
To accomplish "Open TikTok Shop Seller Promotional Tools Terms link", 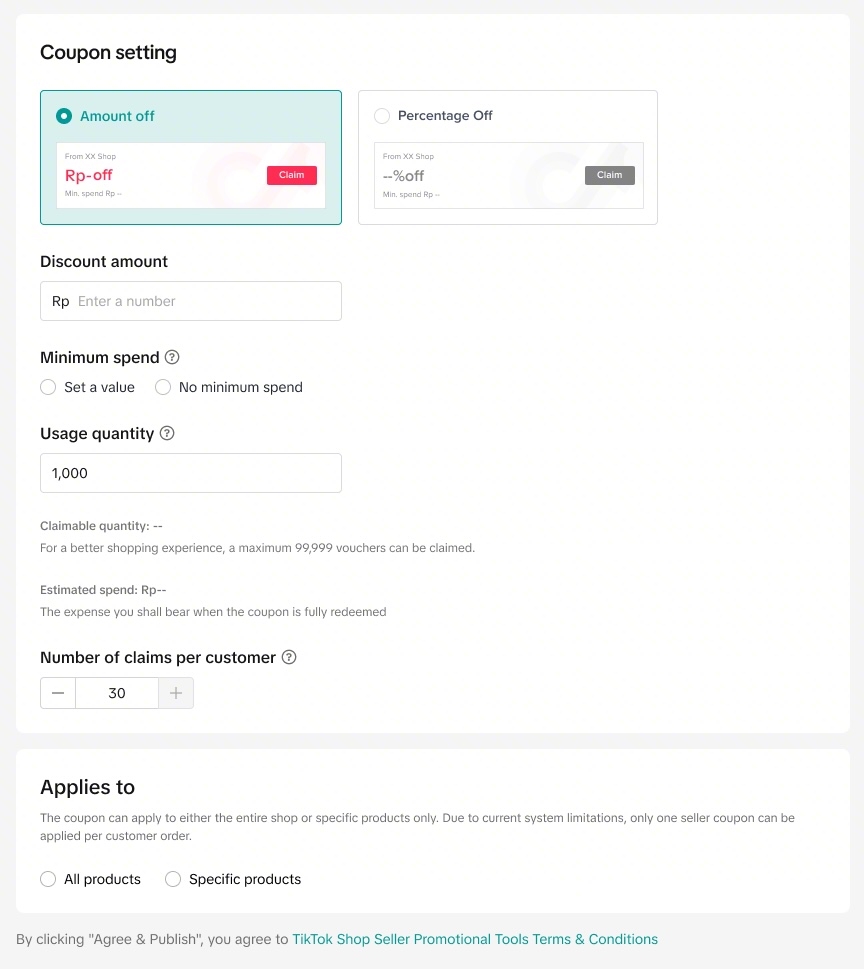I will click(475, 939).
